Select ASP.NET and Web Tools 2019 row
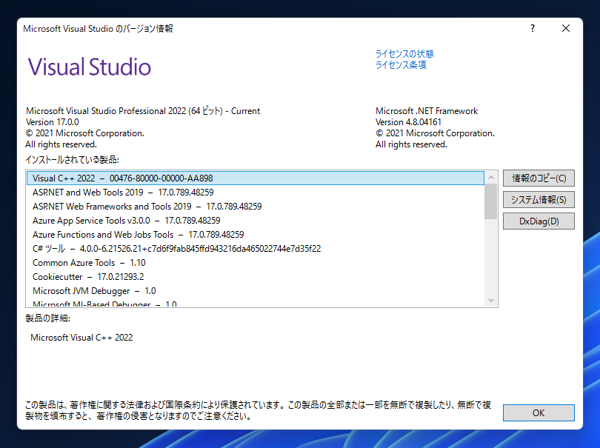The image size is (600, 448). click(256, 192)
